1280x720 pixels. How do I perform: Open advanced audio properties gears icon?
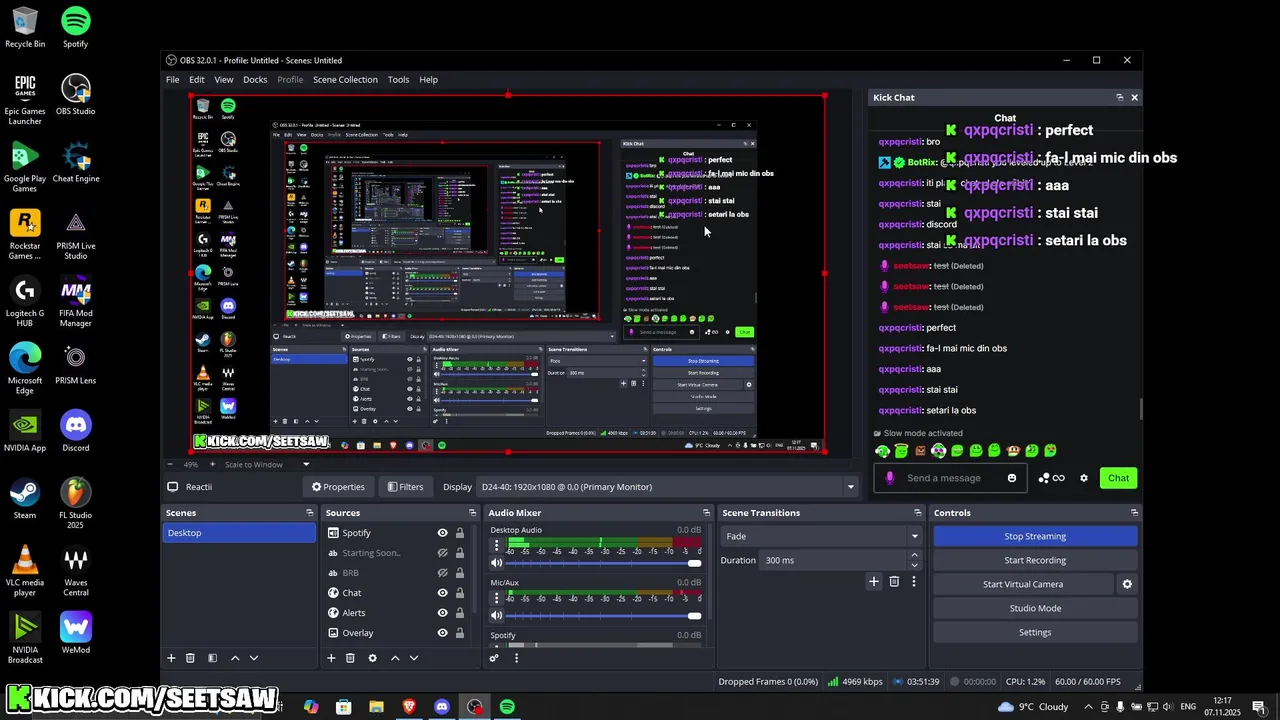pyautogui.click(x=494, y=658)
